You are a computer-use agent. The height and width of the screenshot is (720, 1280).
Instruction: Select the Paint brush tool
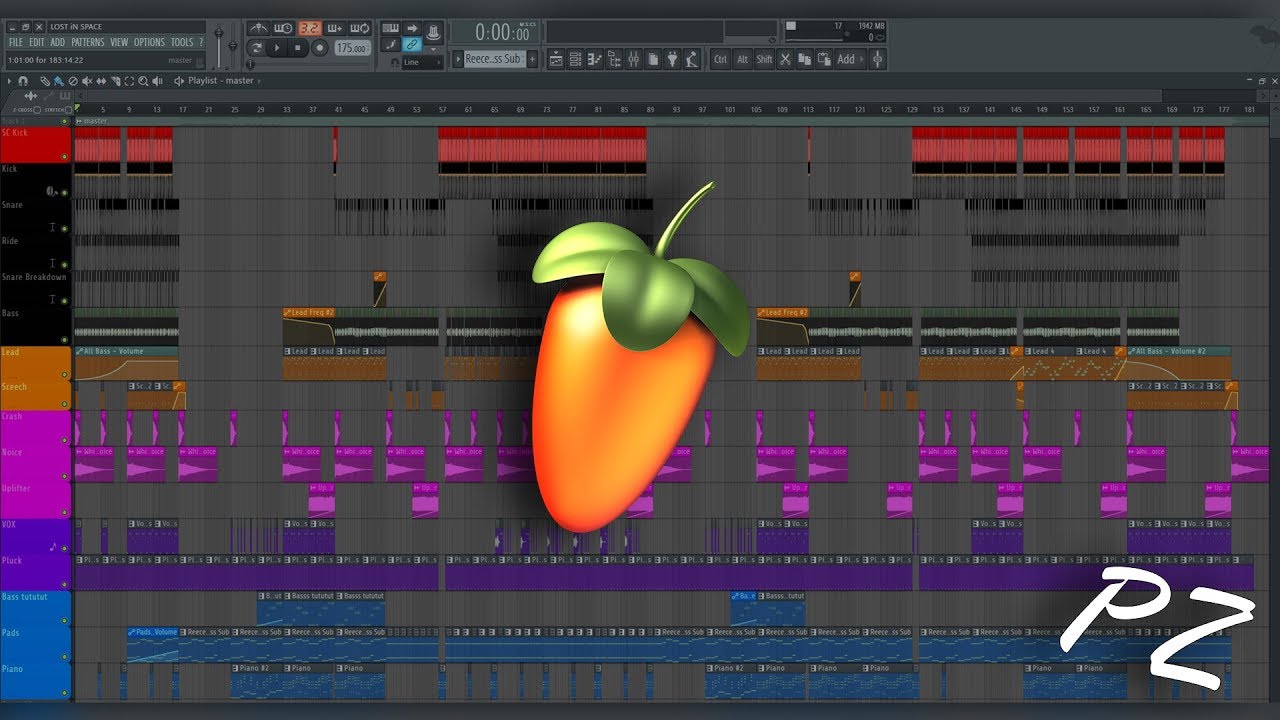point(59,80)
